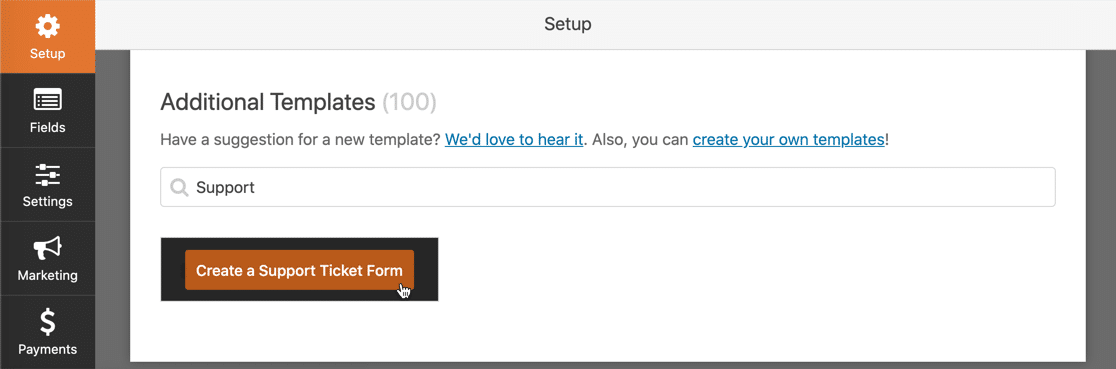Click the search magnifier icon
This screenshot has height=369, width=1116.
pos(179,187)
